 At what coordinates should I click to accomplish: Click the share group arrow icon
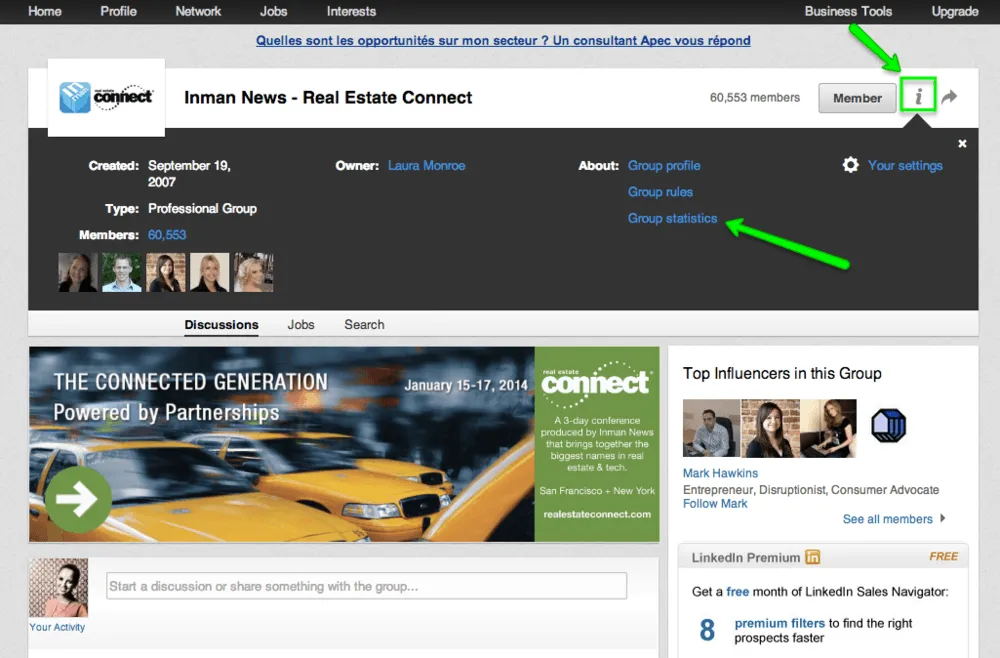(x=950, y=97)
